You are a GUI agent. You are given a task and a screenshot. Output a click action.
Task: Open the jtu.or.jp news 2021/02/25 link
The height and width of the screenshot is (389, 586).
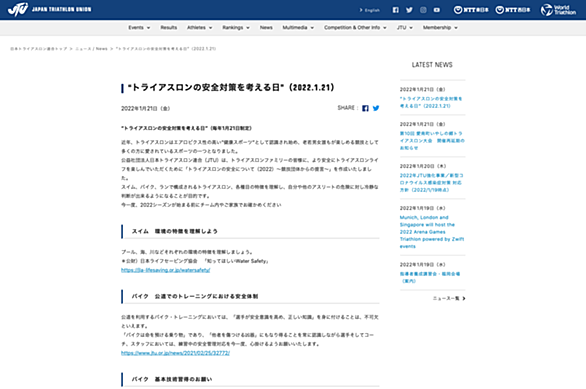pos(175,353)
